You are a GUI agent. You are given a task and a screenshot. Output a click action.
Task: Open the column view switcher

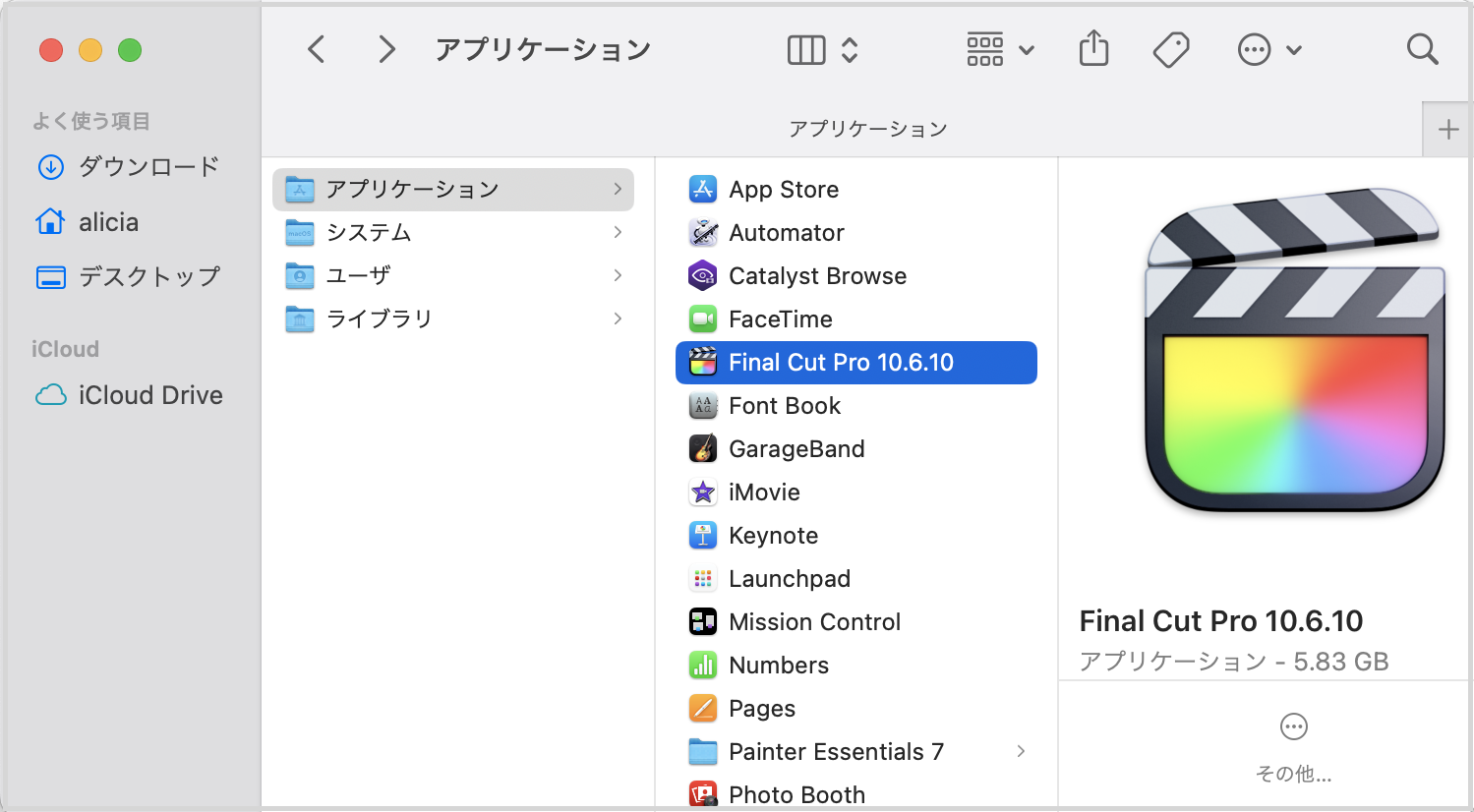[823, 49]
